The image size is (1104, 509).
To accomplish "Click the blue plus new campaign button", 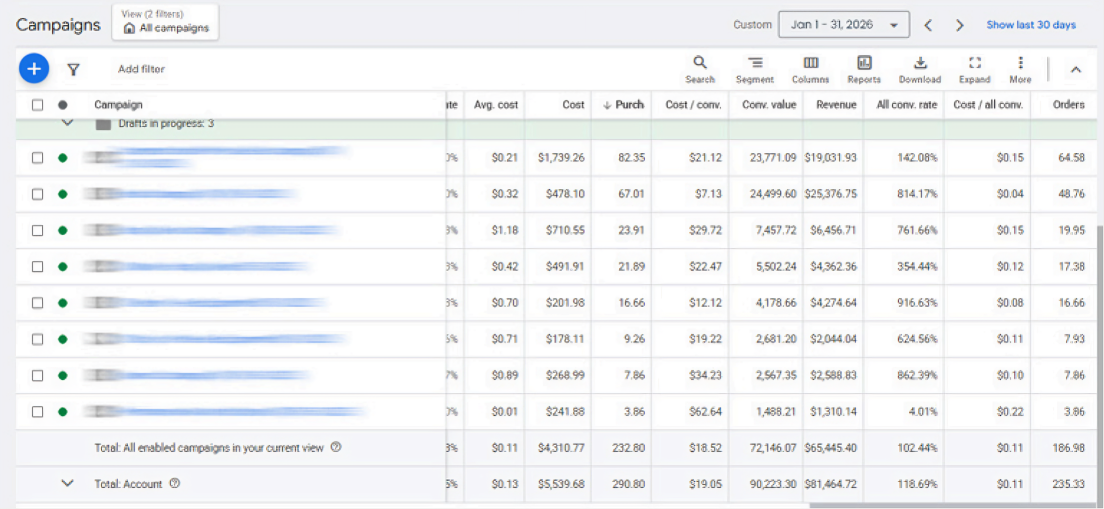I will pos(34,68).
